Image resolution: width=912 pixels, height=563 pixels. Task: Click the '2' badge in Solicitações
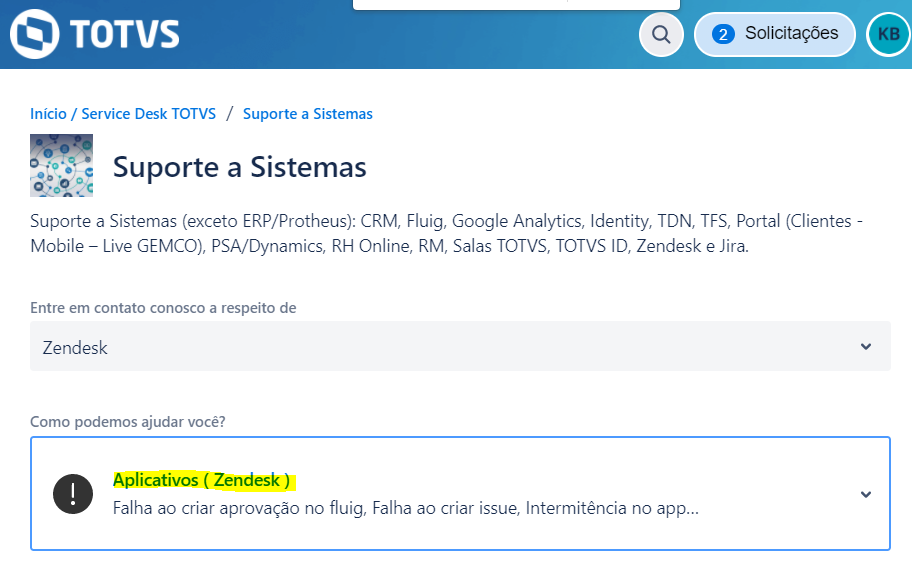click(x=723, y=34)
